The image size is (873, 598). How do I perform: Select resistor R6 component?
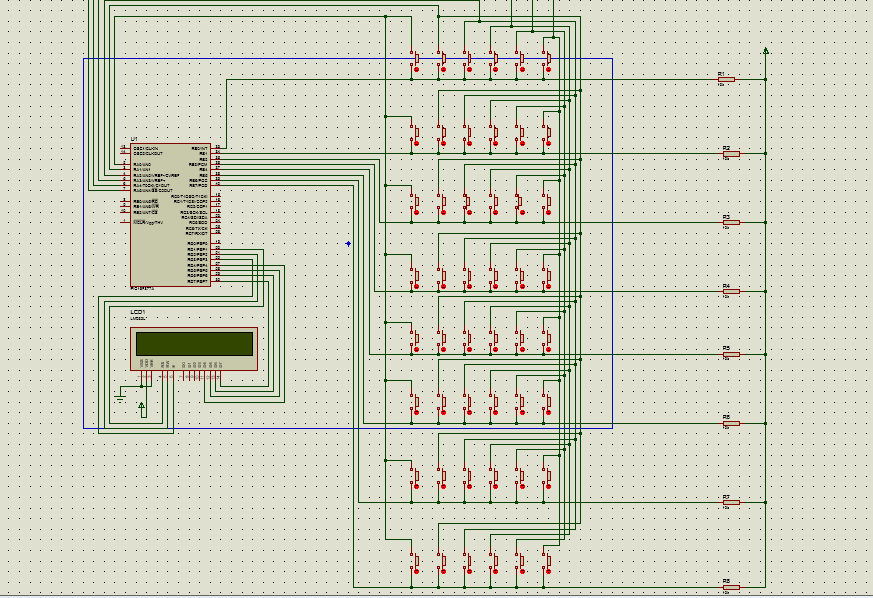(730, 423)
